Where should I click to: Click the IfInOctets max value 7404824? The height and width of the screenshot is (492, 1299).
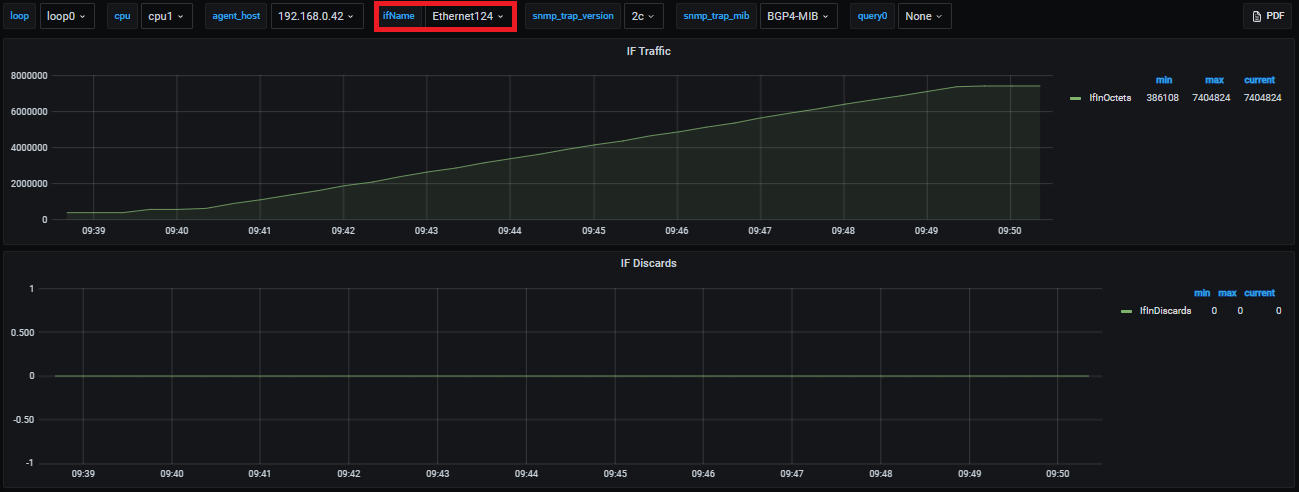pyautogui.click(x=1212, y=98)
